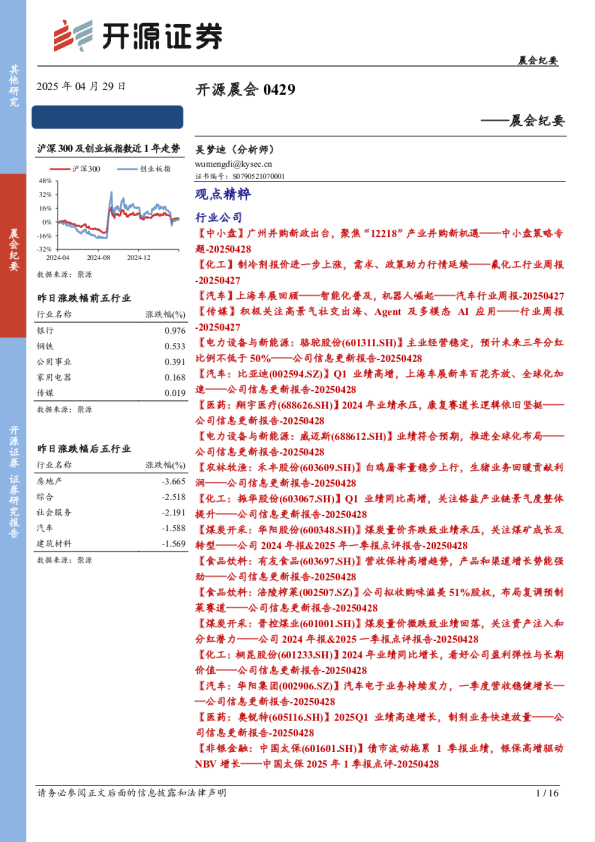Click the 沪深300 legend entry
The height and width of the screenshot is (842, 595).
pyautogui.click(x=75, y=169)
